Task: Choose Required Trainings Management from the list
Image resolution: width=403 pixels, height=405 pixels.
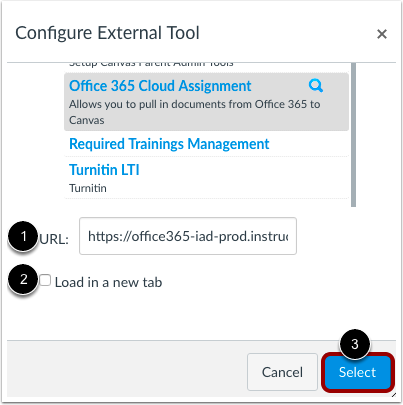Action: tap(169, 144)
